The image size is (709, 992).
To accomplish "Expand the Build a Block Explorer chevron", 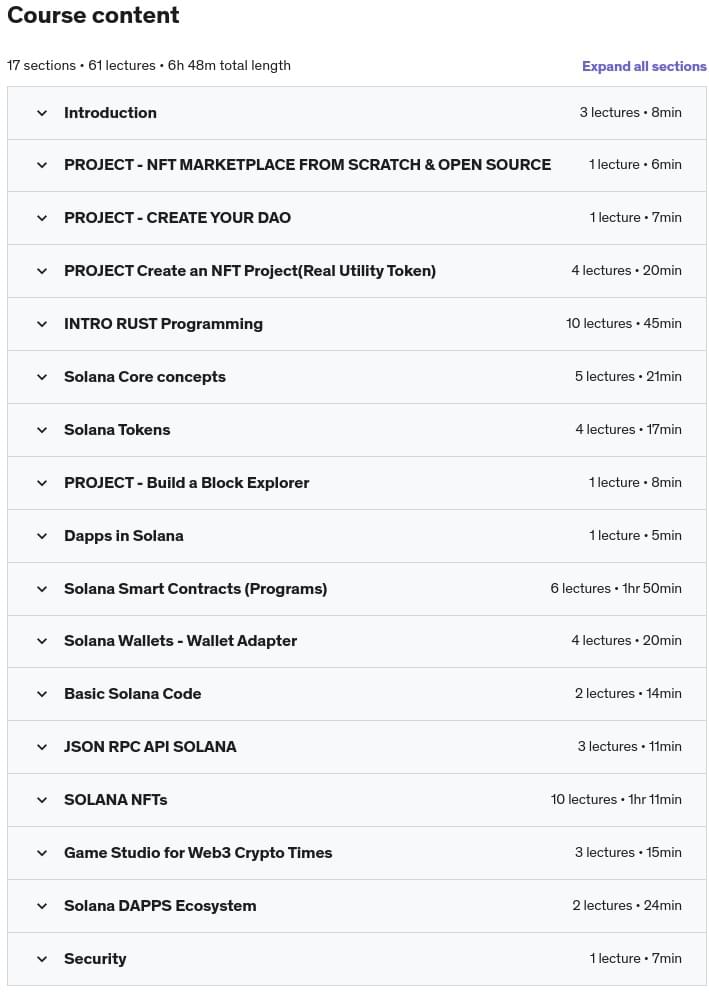I will (42, 483).
